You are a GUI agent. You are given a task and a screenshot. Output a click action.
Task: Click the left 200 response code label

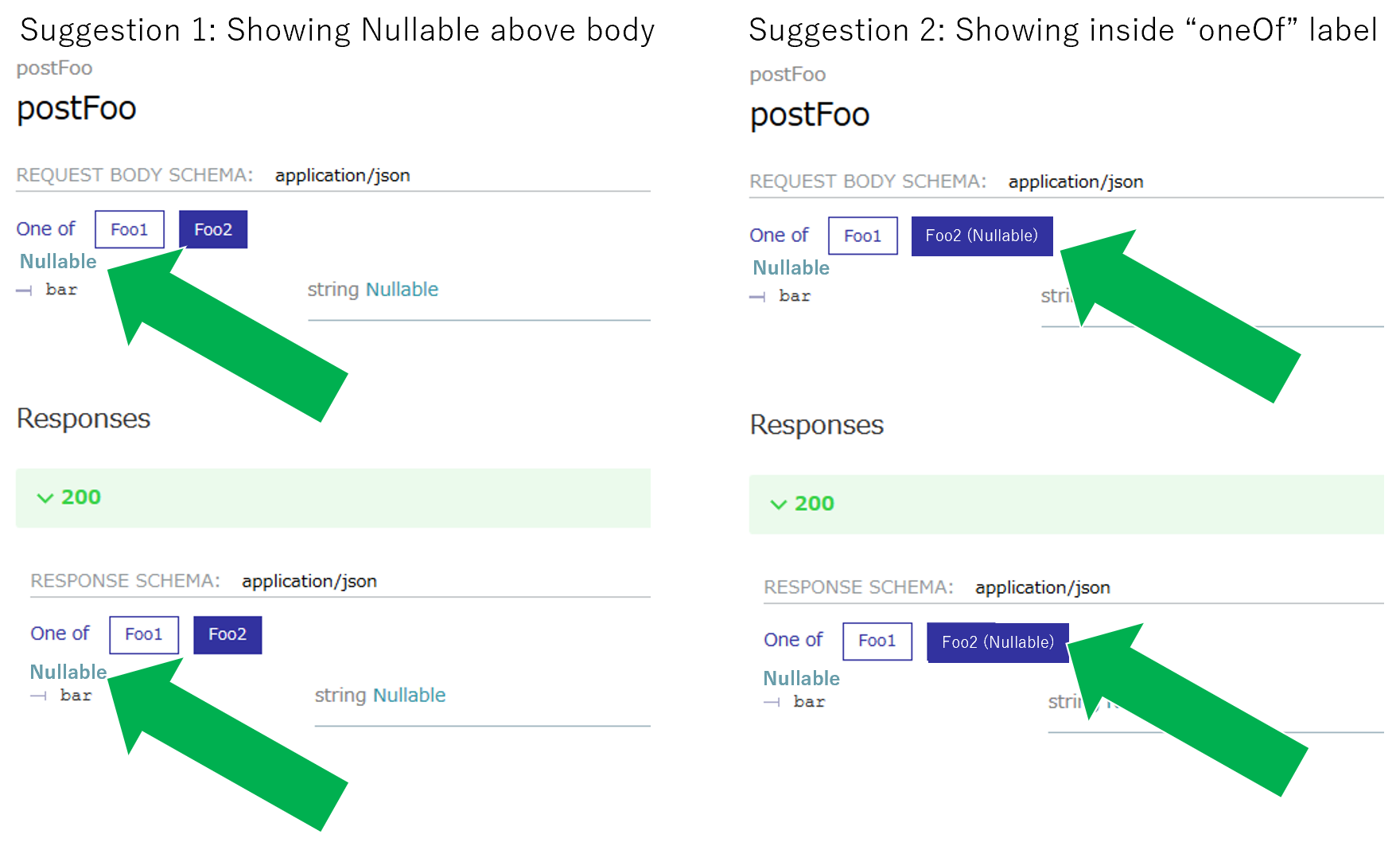[81, 497]
